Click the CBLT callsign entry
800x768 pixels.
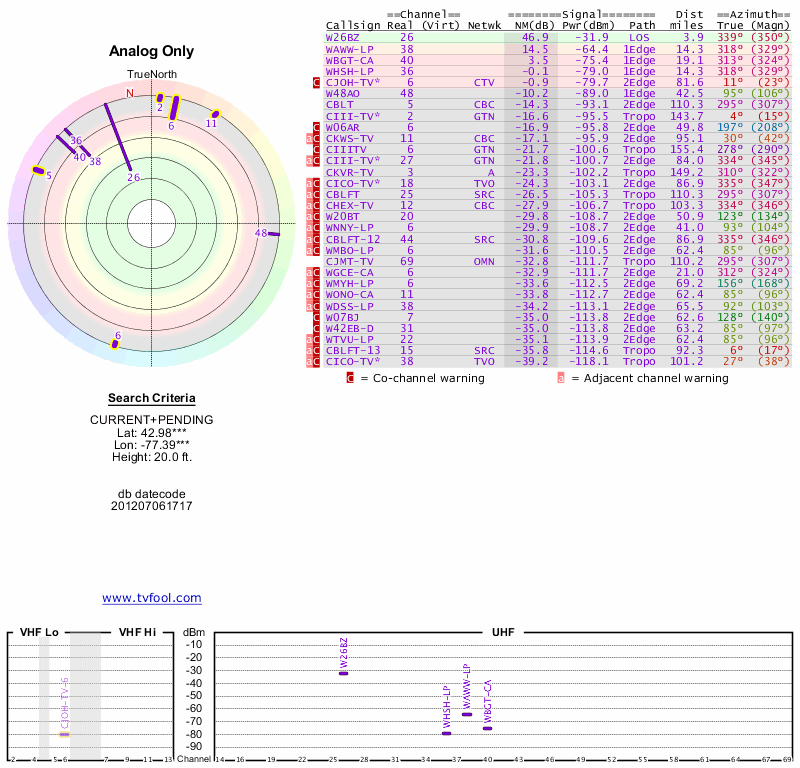tap(340, 104)
